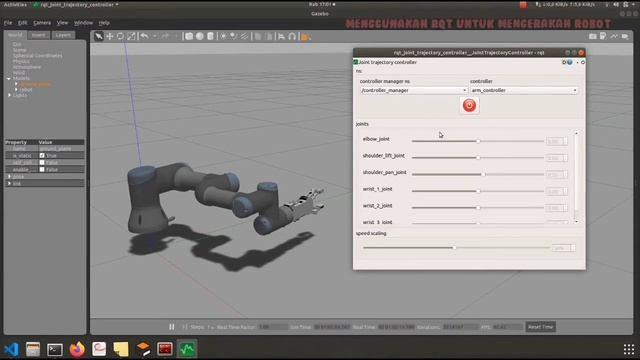Open the undo history dropdown arrow
Viewport: 640px width, 360px height.
point(155,37)
